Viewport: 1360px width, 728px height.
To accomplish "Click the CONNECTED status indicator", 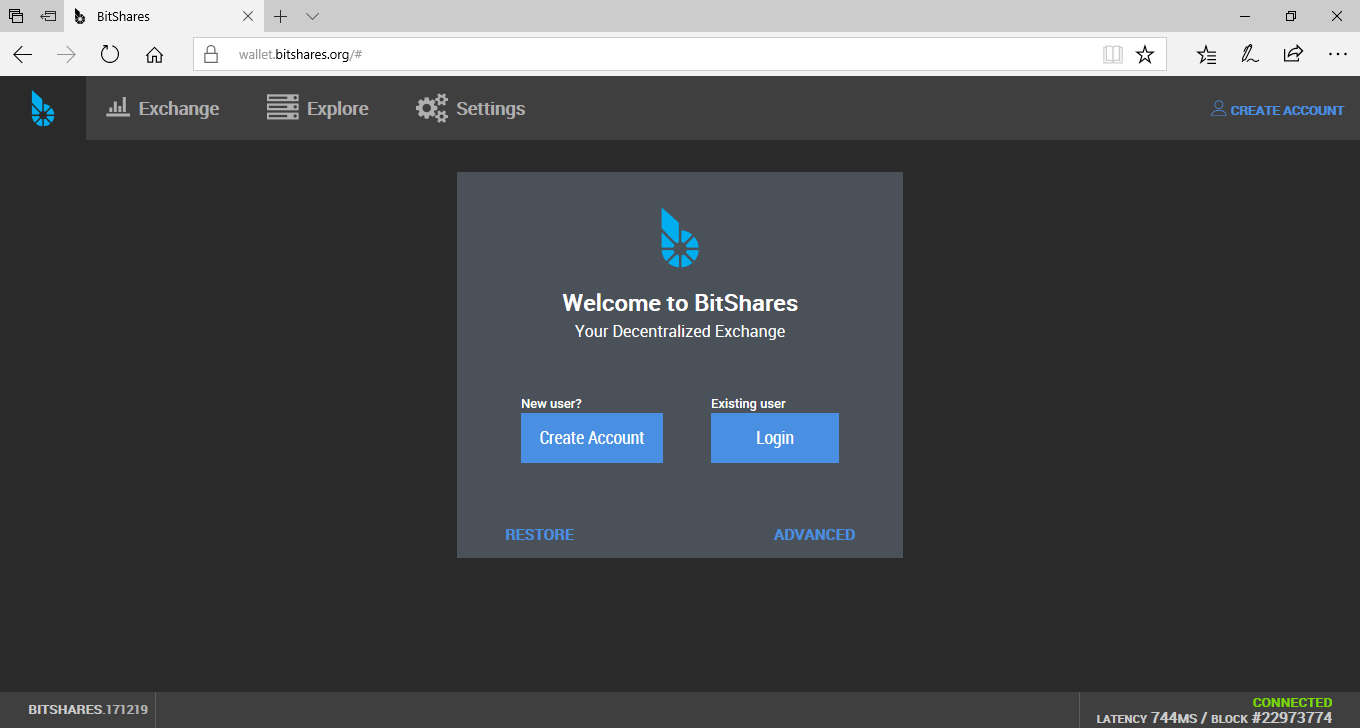I will pos(1292,703).
